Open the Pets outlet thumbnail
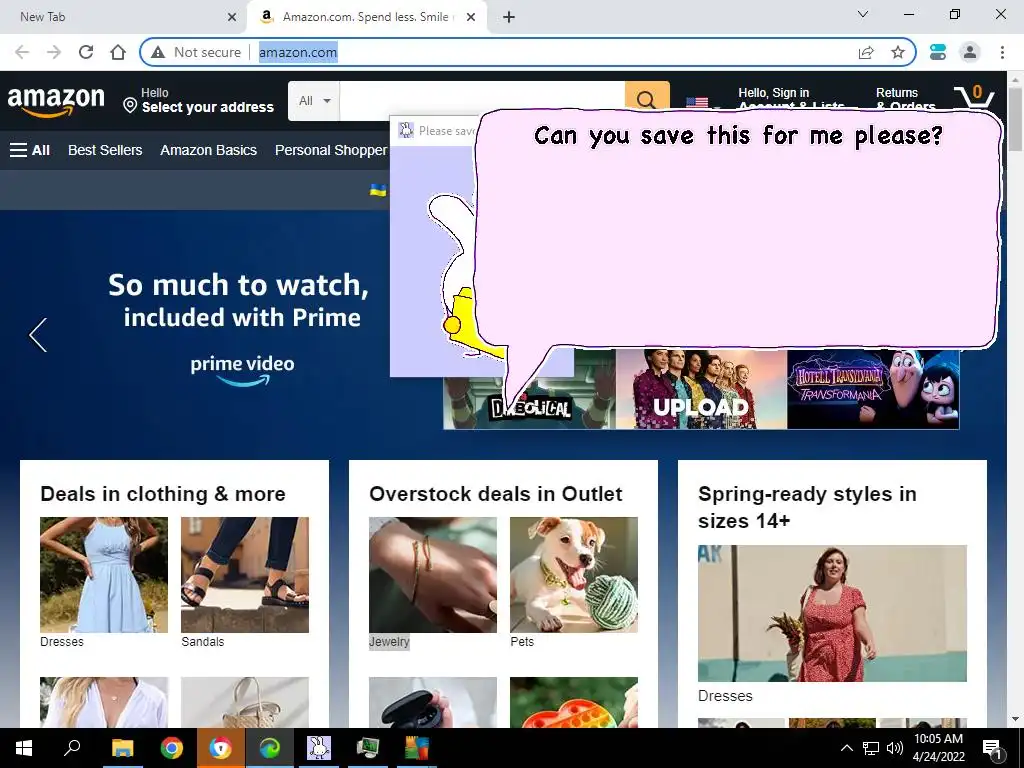 (574, 575)
